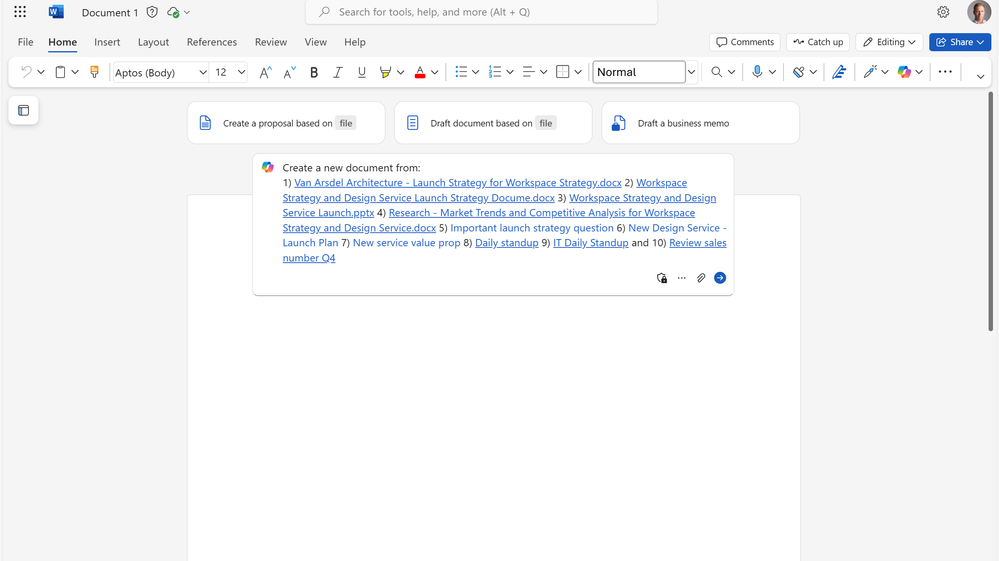The height and width of the screenshot is (561, 999).
Task: Click the Paste clipboard icon
Action: pyautogui.click(x=60, y=72)
